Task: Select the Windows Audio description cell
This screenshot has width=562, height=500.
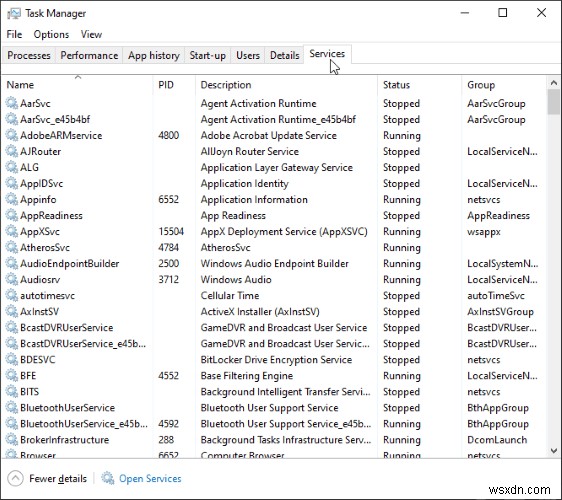Action: [236, 280]
